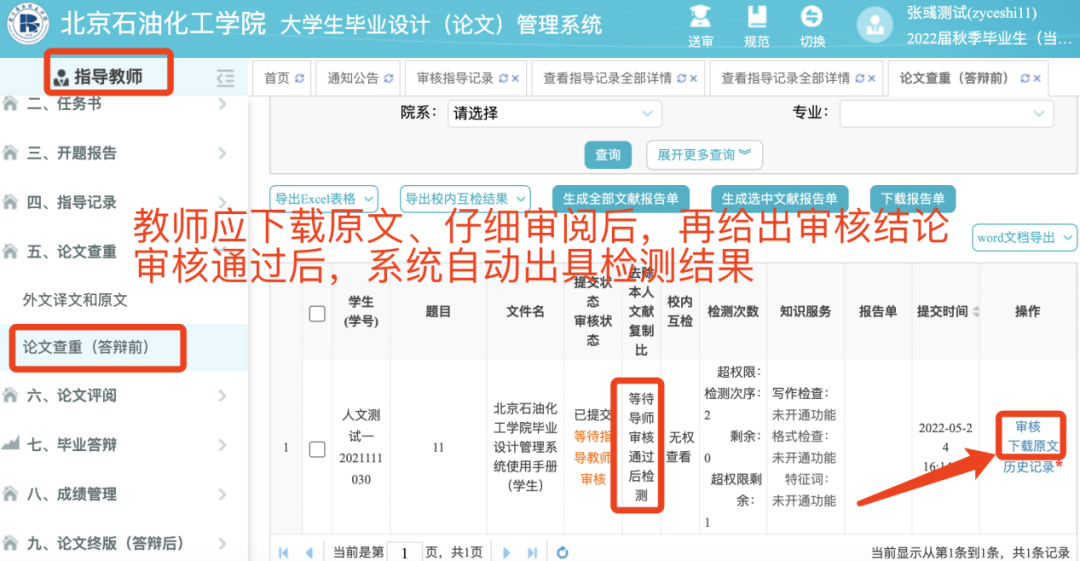Tick the select-all checkbox in the table header
The image size is (1080, 561).
pyautogui.click(x=317, y=313)
